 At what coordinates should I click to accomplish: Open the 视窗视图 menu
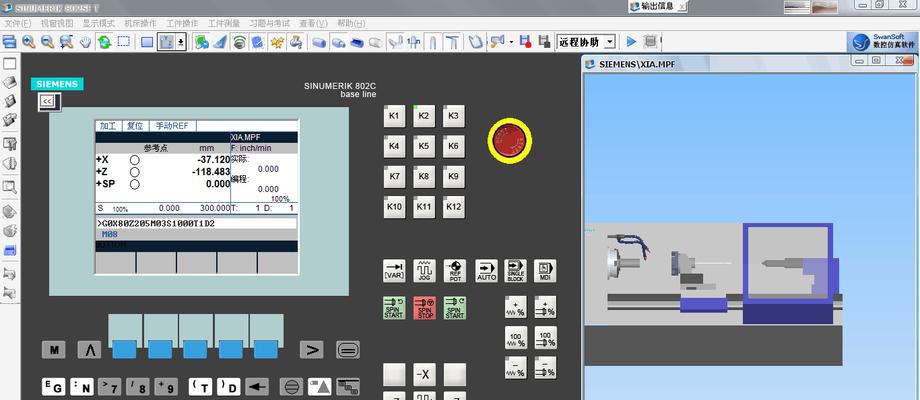click(57, 23)
